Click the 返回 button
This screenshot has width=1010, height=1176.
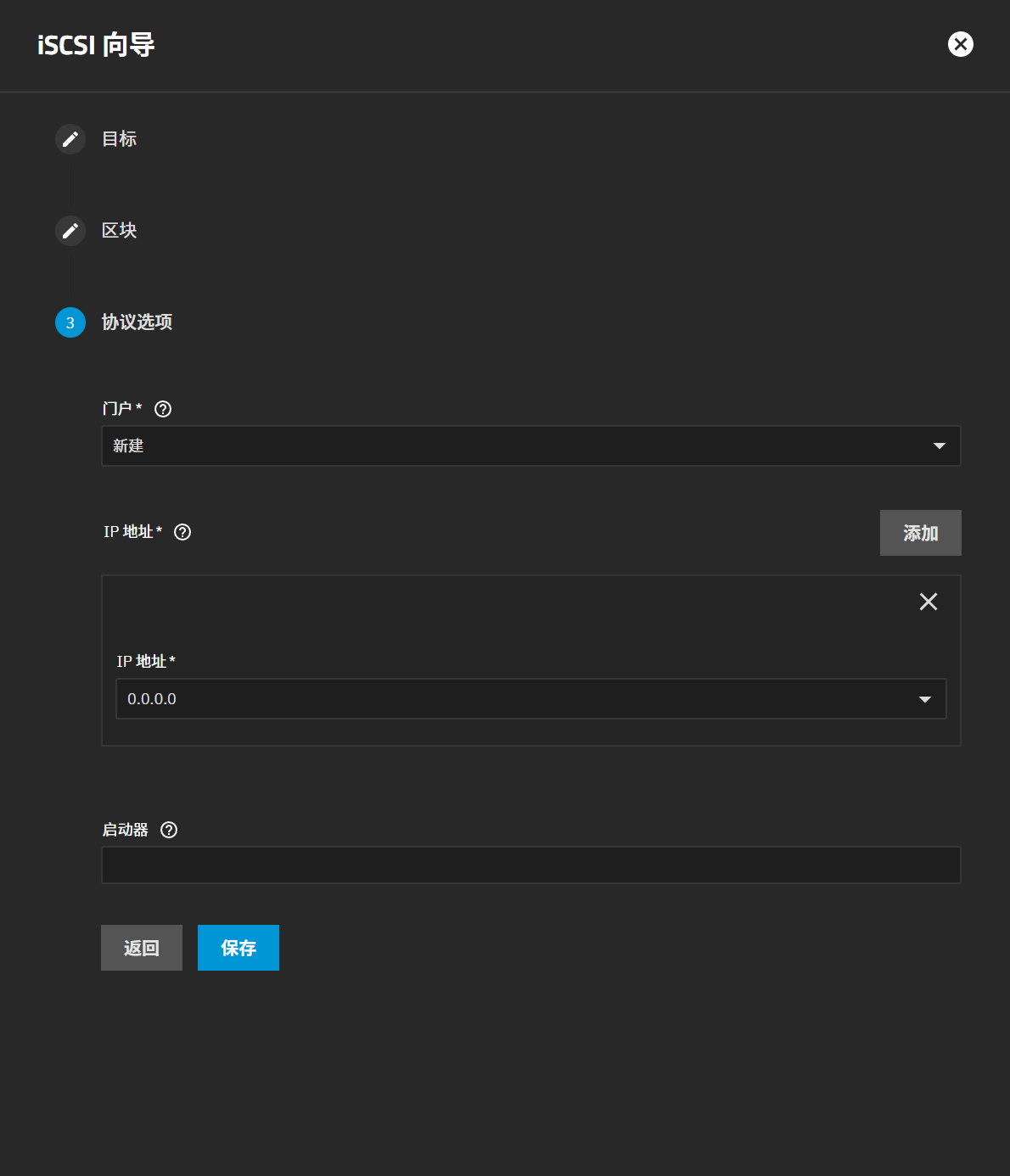click(x=142, y=948)
